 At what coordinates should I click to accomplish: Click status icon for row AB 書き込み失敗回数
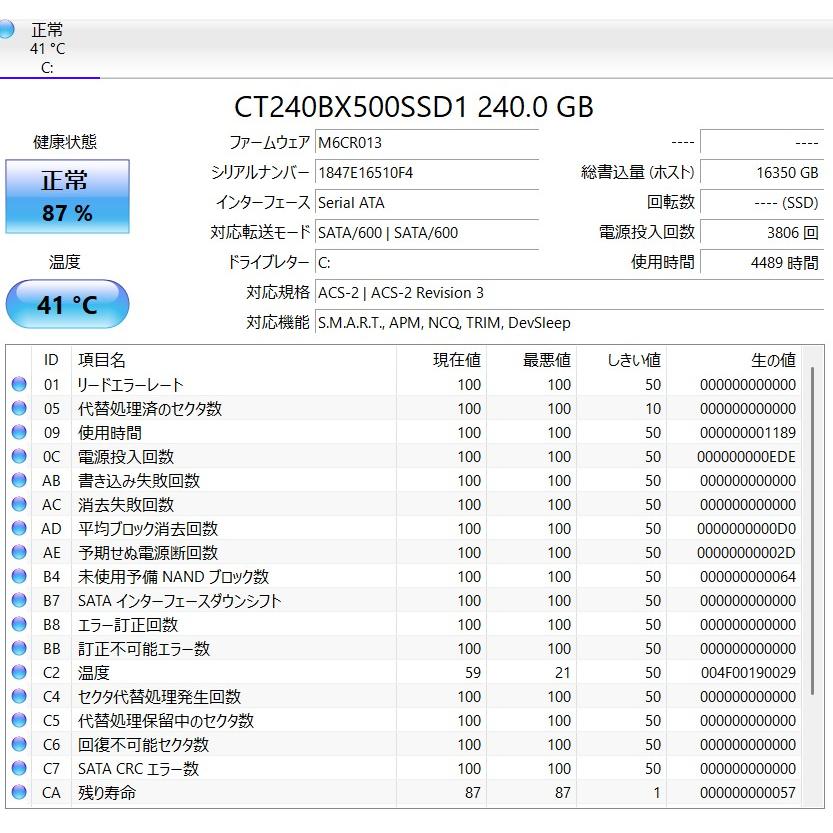[19, 480]
